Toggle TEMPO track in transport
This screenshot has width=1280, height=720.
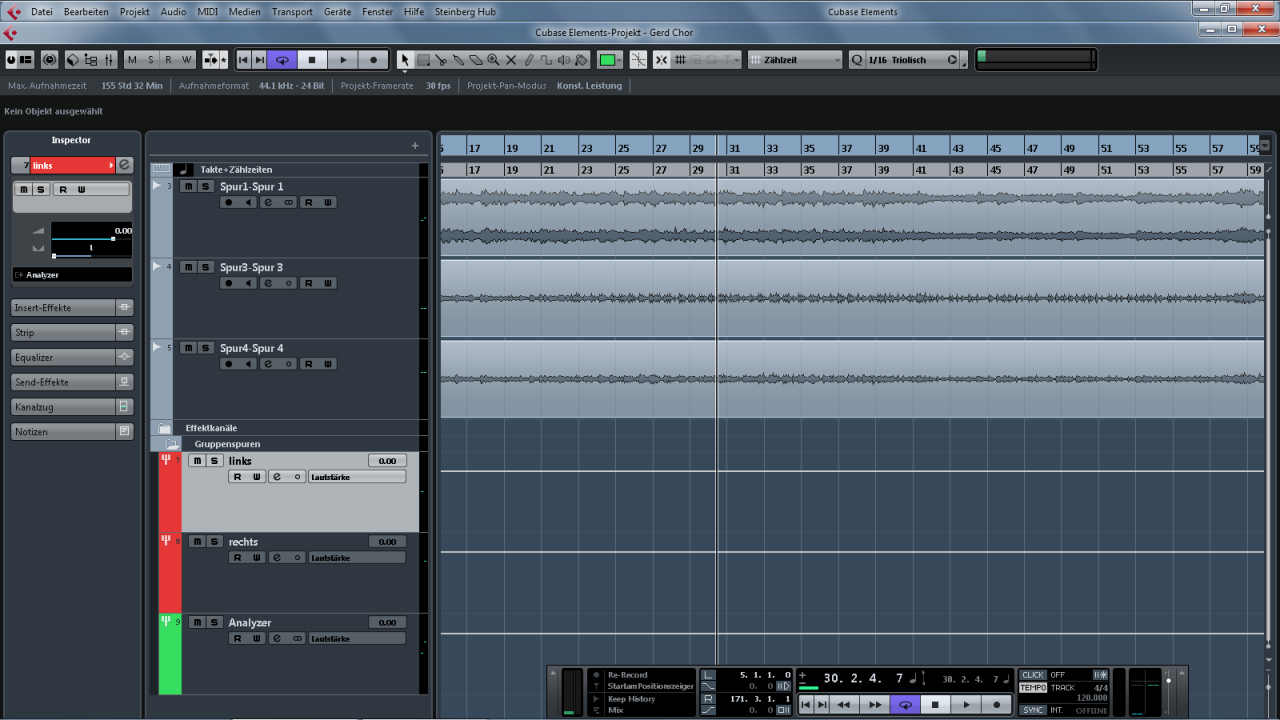pyautogui.click(x=1033, y=688)
